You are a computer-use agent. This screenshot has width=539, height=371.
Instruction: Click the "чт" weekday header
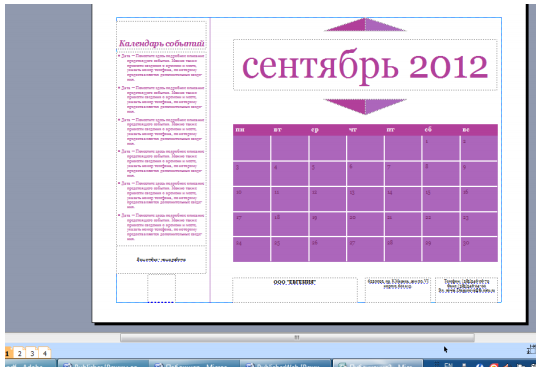(353, 130)
